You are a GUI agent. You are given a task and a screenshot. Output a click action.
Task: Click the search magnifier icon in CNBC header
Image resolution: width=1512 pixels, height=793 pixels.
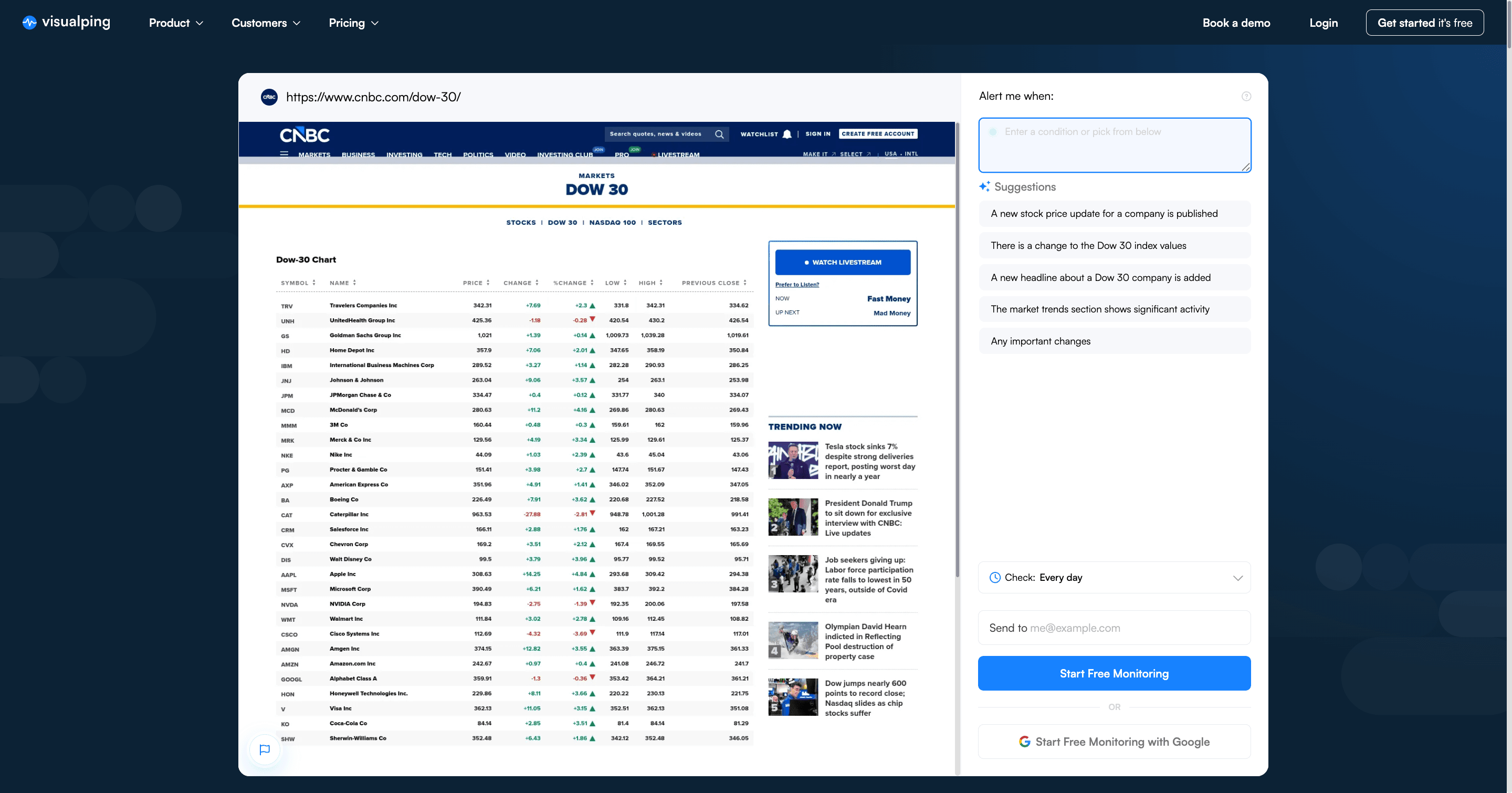(719, 134)
